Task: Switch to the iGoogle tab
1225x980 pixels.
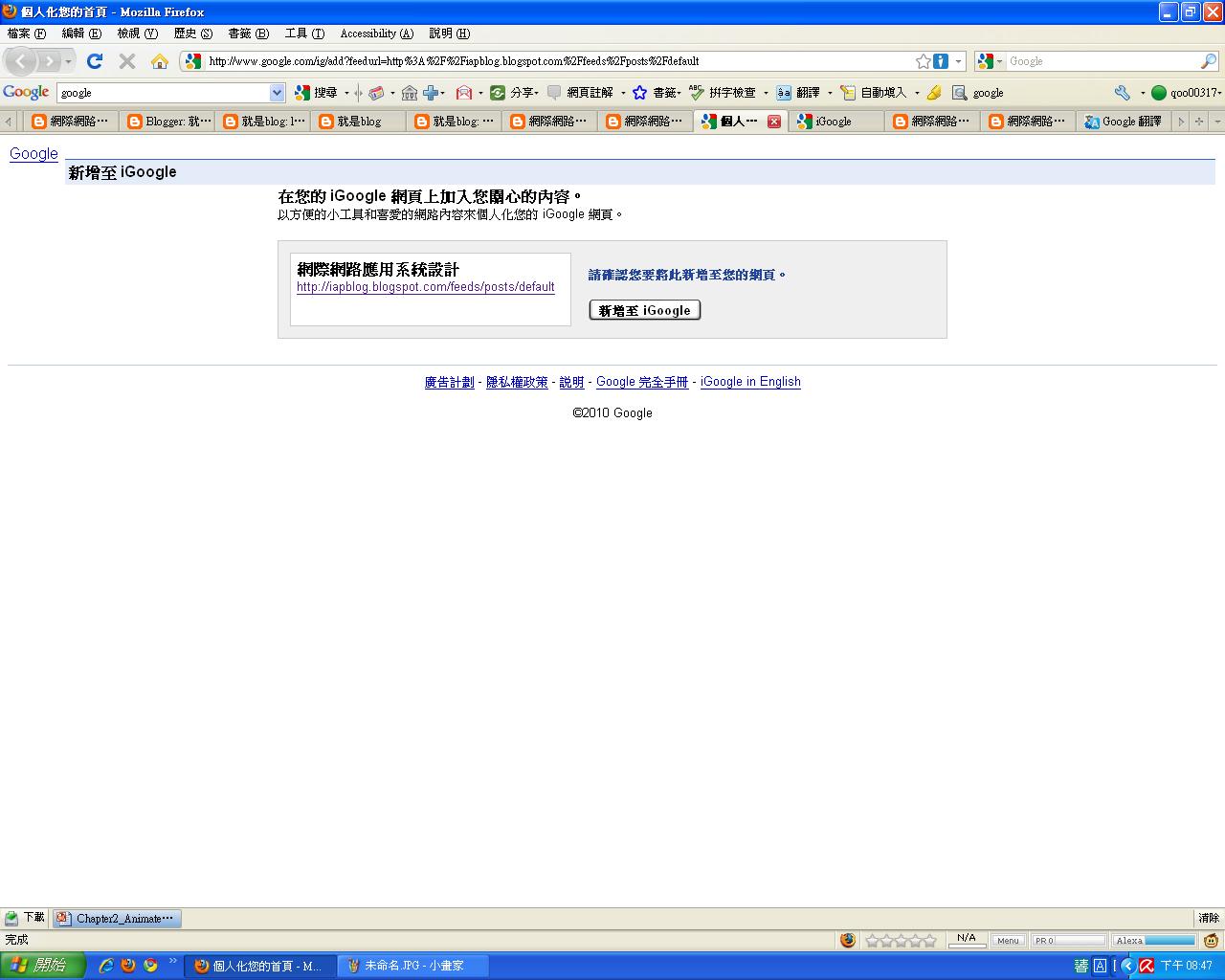Action: 835,122
